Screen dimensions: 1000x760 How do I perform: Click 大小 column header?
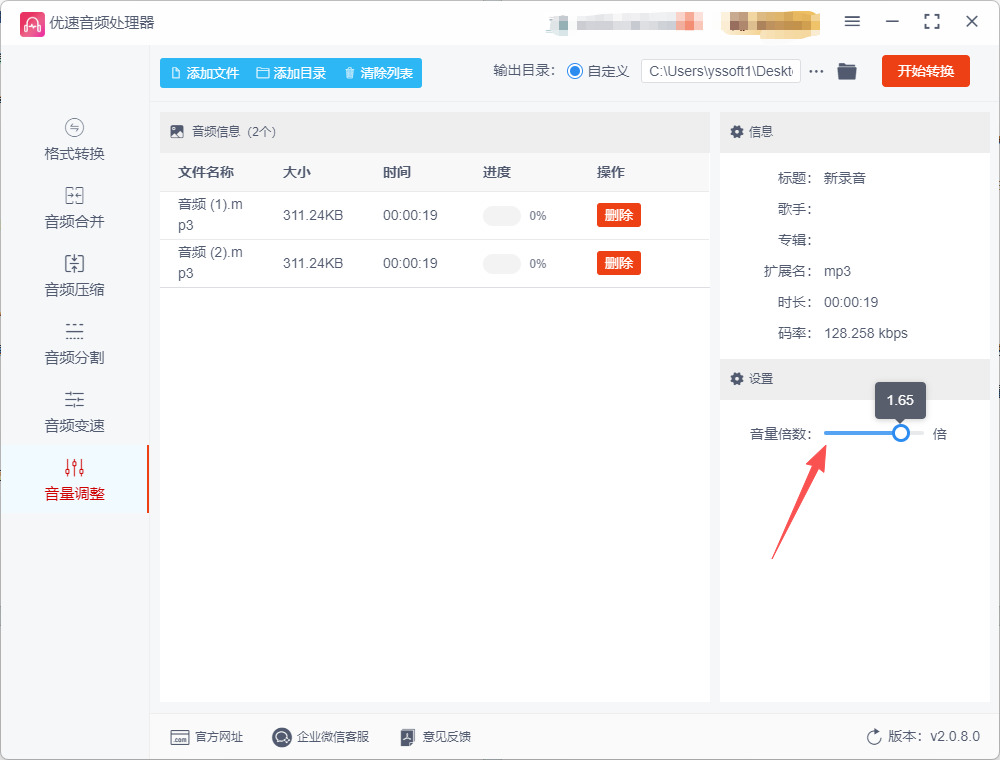coord(297,172)
